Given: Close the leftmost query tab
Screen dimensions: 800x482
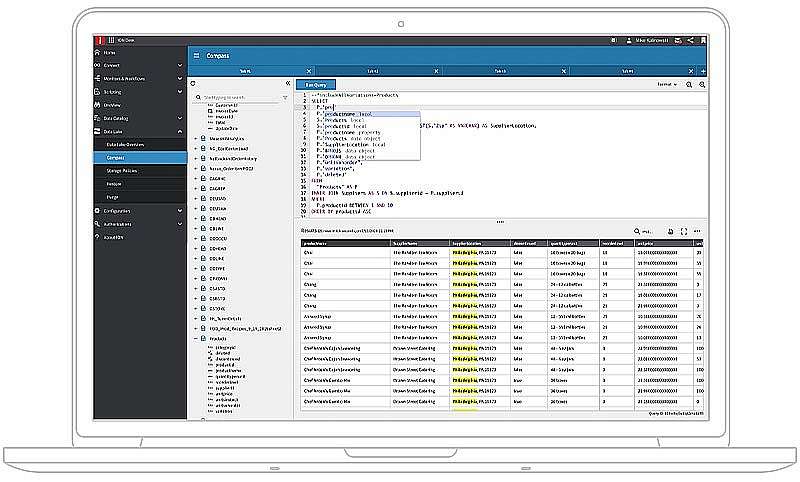Looking at the screenshot, I should point(309,71).
